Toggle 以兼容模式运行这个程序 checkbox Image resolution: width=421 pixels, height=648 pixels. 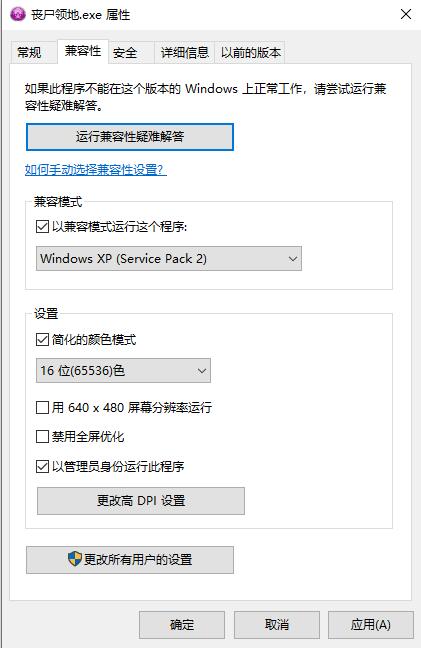tap(42, 226)
